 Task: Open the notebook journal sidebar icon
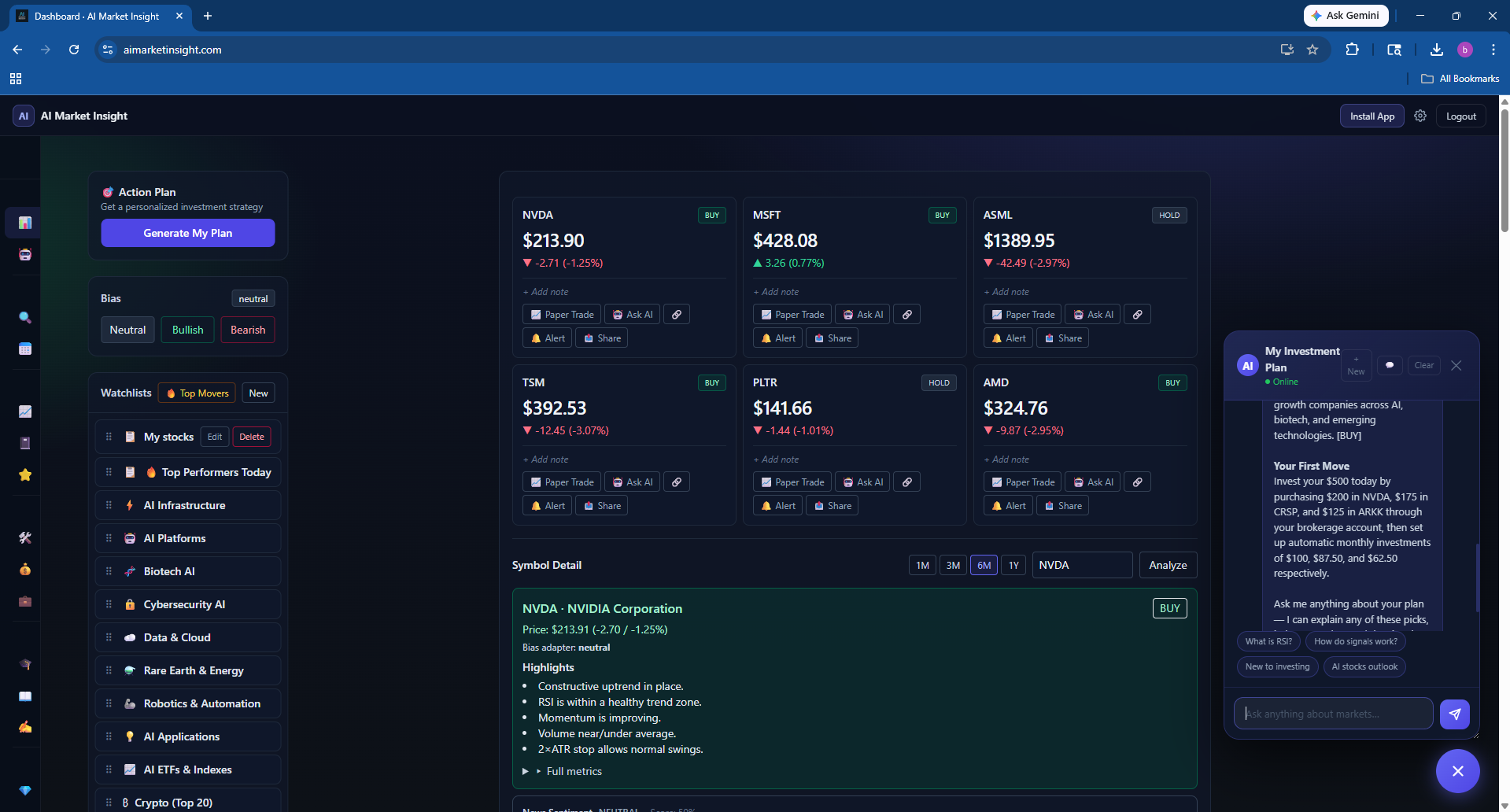click(25, 443)
